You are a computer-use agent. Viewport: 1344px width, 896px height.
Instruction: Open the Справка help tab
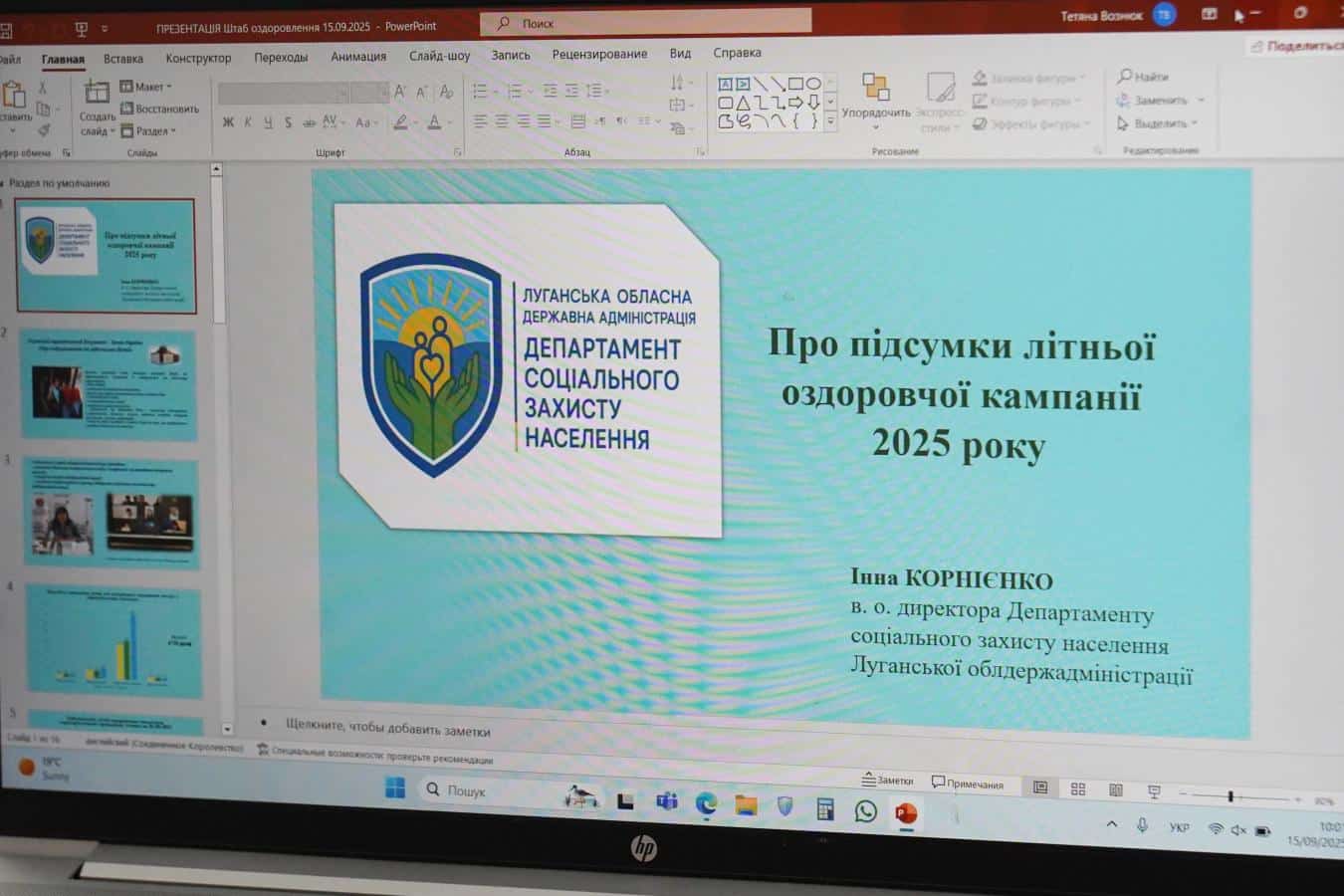click(x=737, y=53)
